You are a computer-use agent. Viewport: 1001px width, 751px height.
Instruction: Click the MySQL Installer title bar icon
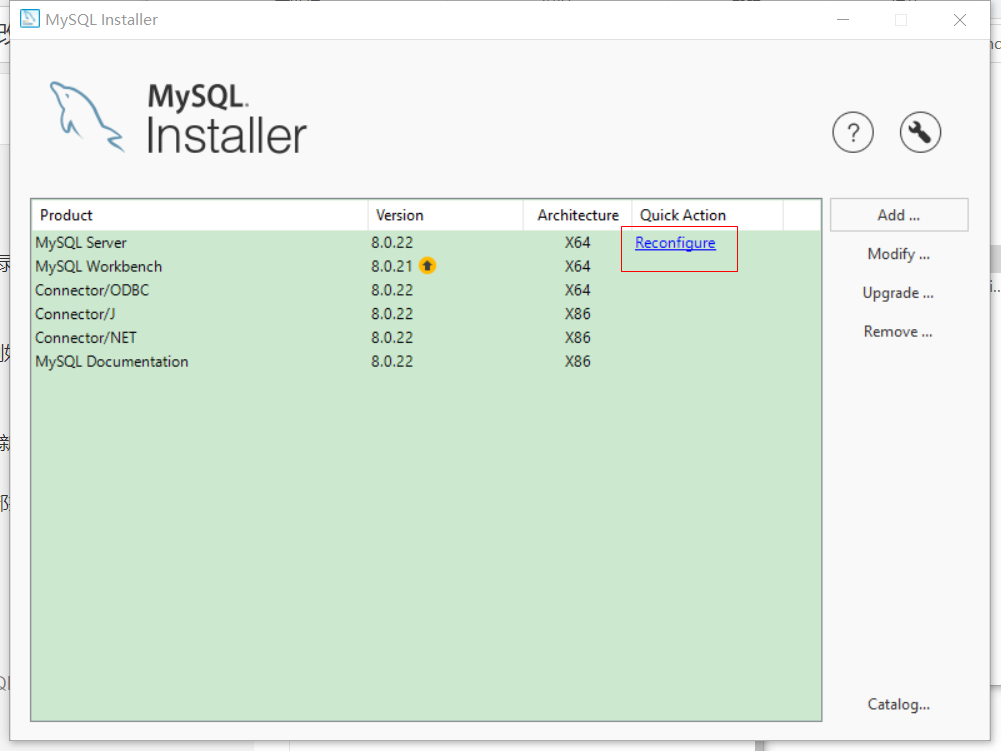28,18
